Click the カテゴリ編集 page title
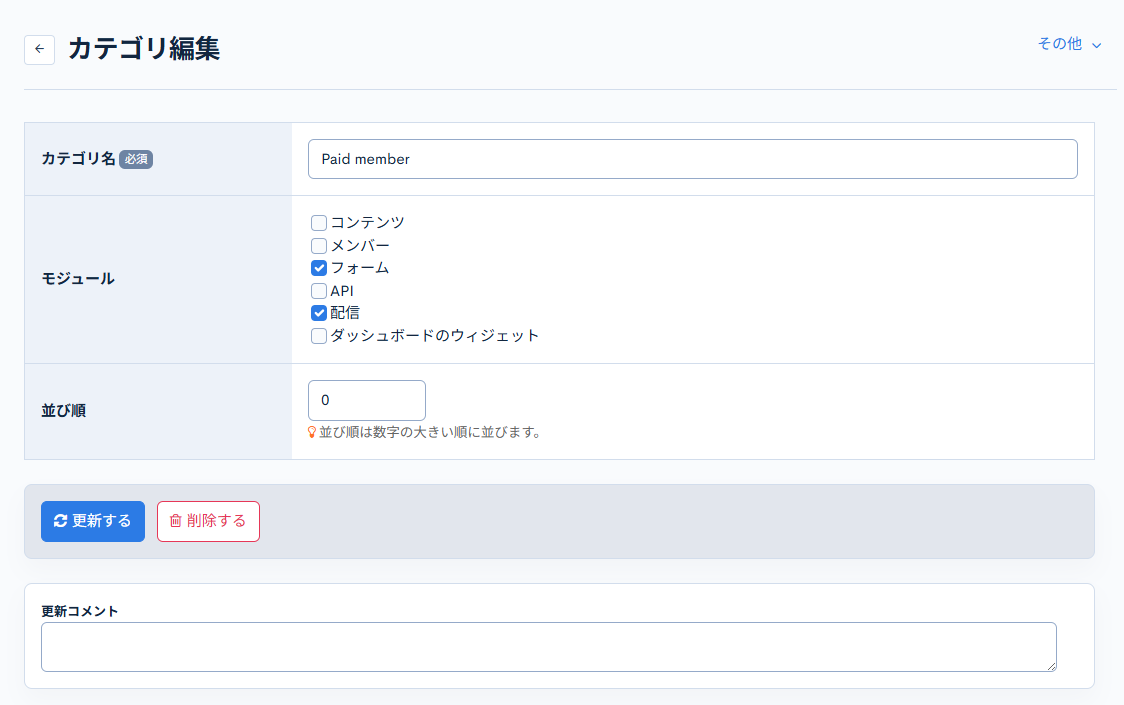Image resolution: width=1124 pixels, height=705 pixels. tap(145, 48)
